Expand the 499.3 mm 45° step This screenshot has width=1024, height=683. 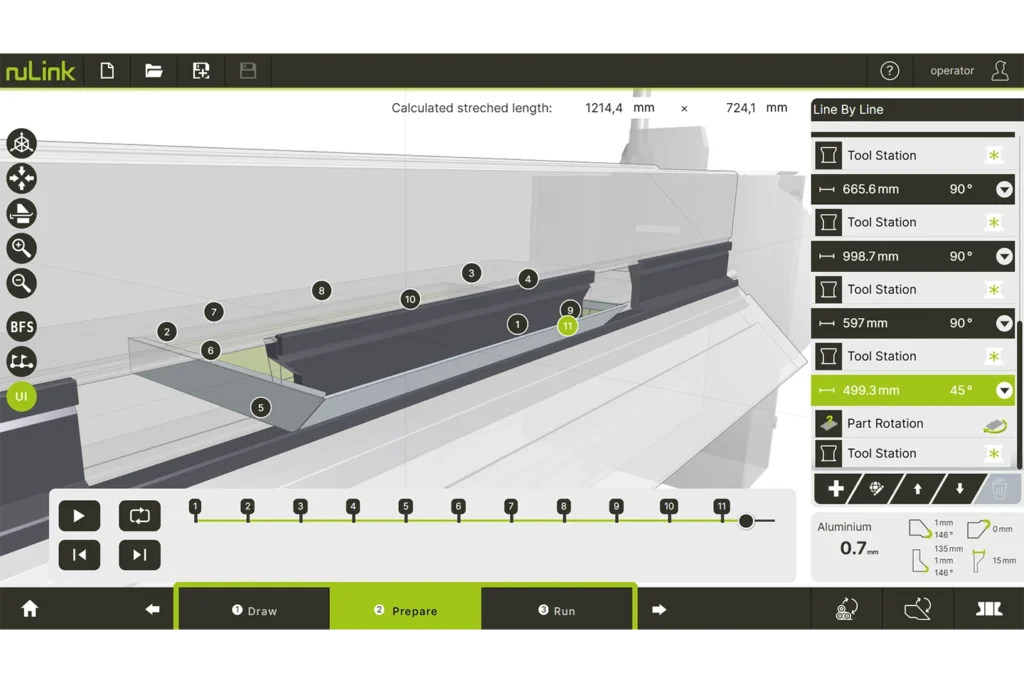pyautogui.click(x=1004, y=390)
